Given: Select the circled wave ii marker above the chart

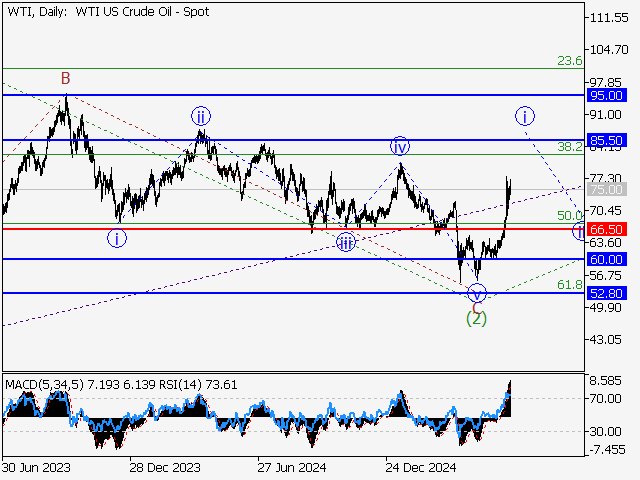Looking at the screenshot, I should [201, 117].
